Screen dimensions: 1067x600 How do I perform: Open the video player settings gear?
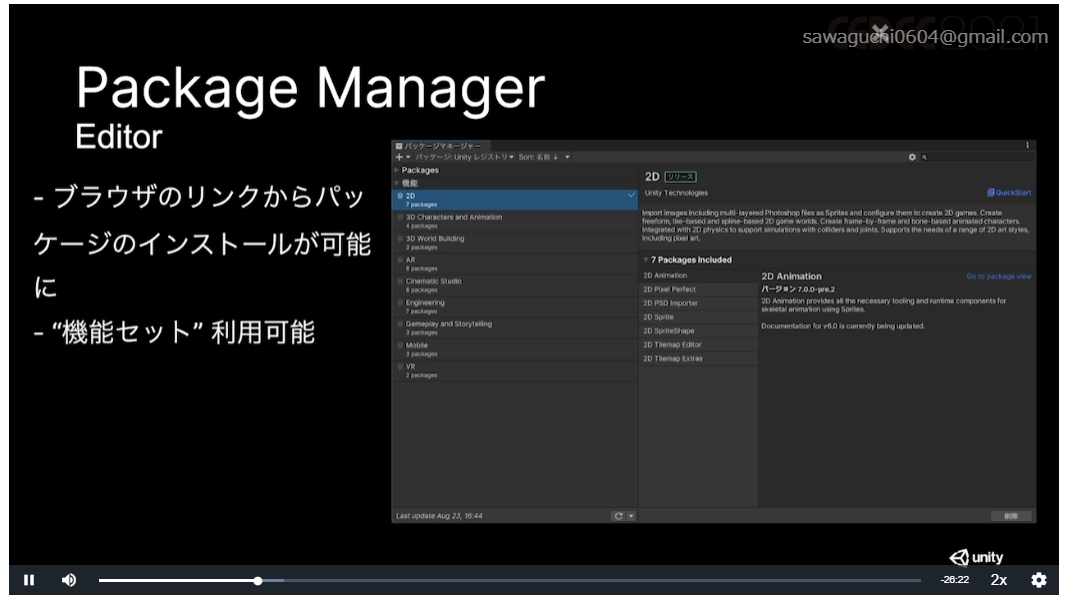[x=1038, y=580]
